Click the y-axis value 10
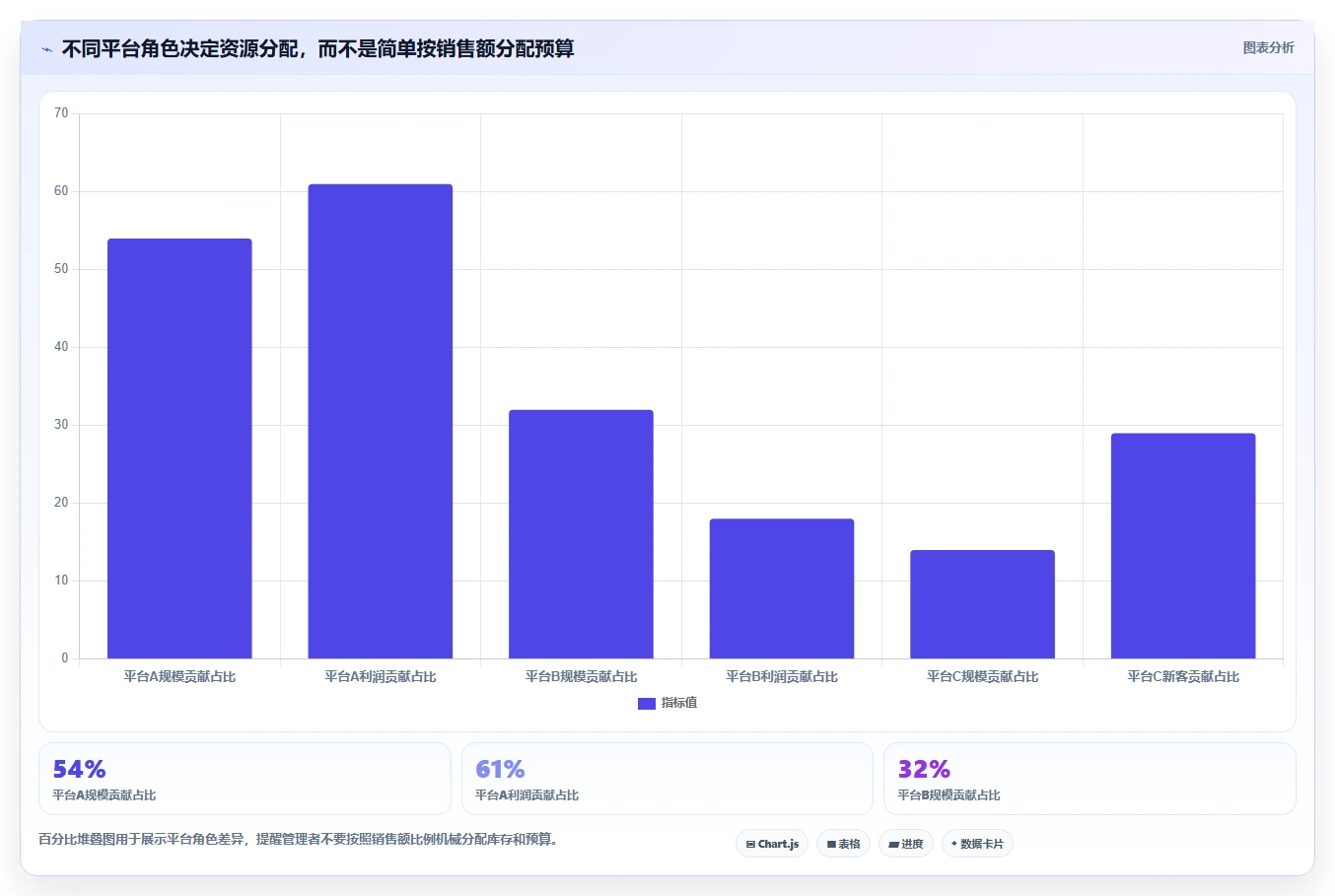The image size is (1335, 896). click(x=61, y=581)
